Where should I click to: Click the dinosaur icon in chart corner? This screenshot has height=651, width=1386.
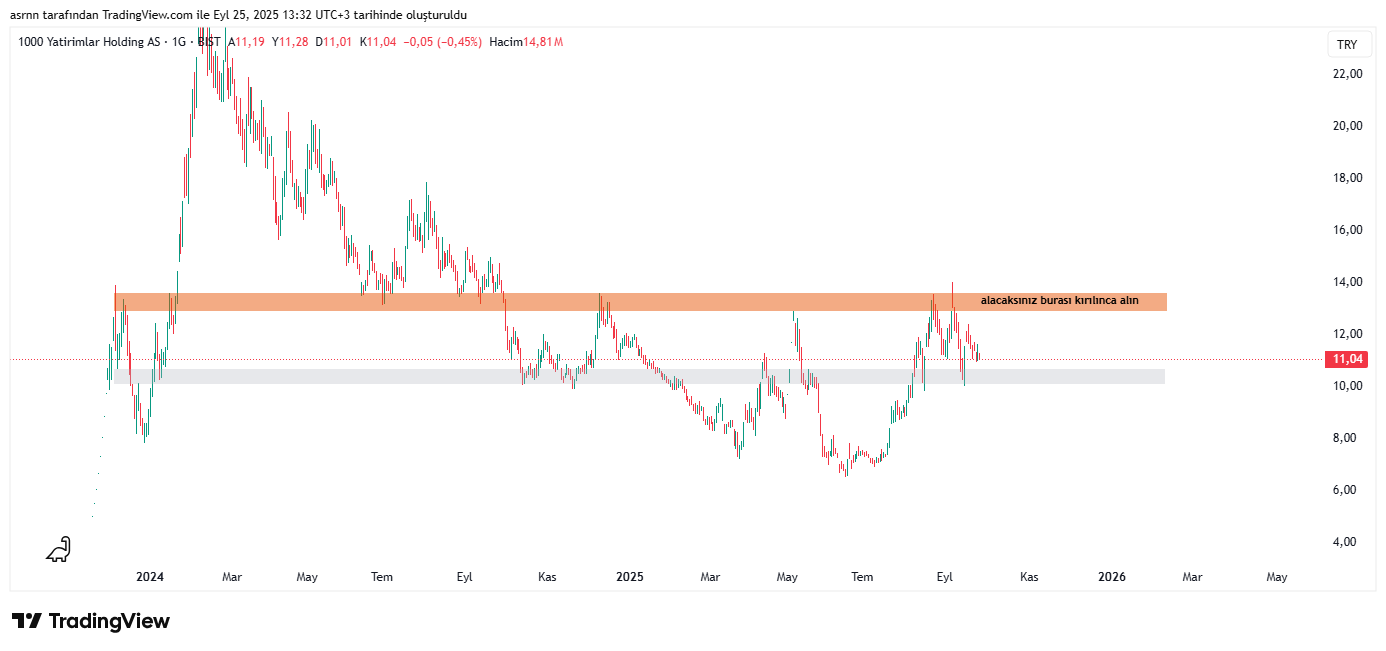click(x=59, y=549)
